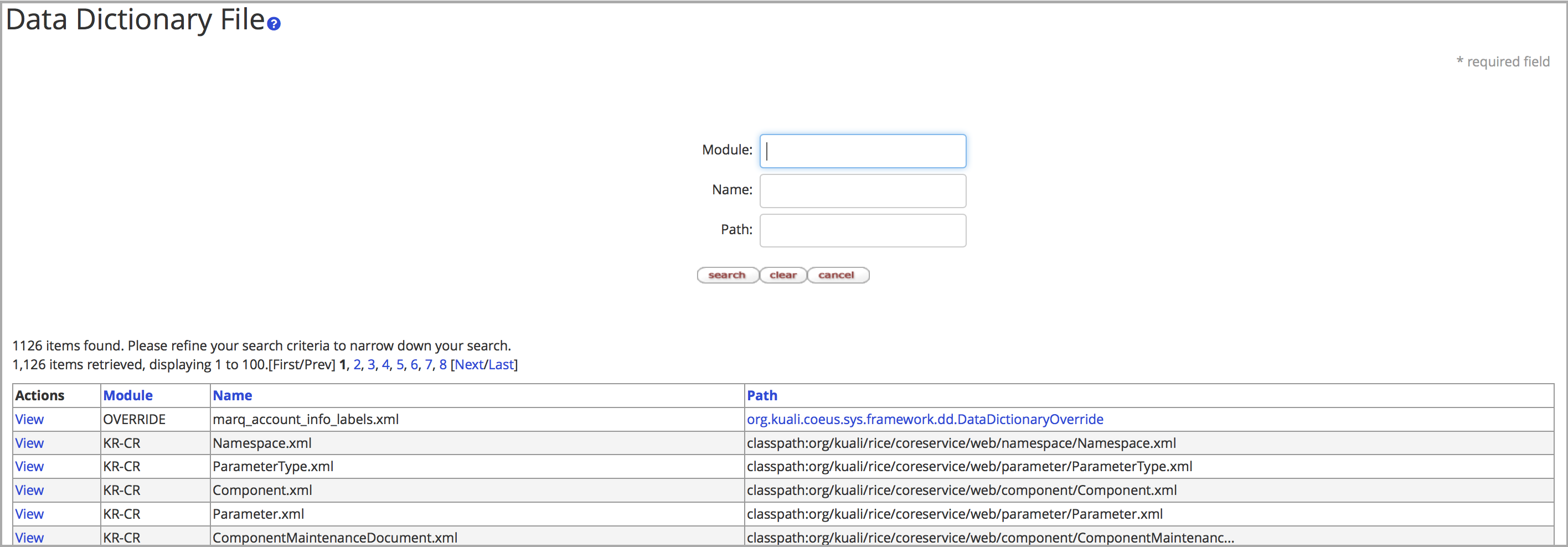
Task: Go to results page 2
Action: click(357, 364)
